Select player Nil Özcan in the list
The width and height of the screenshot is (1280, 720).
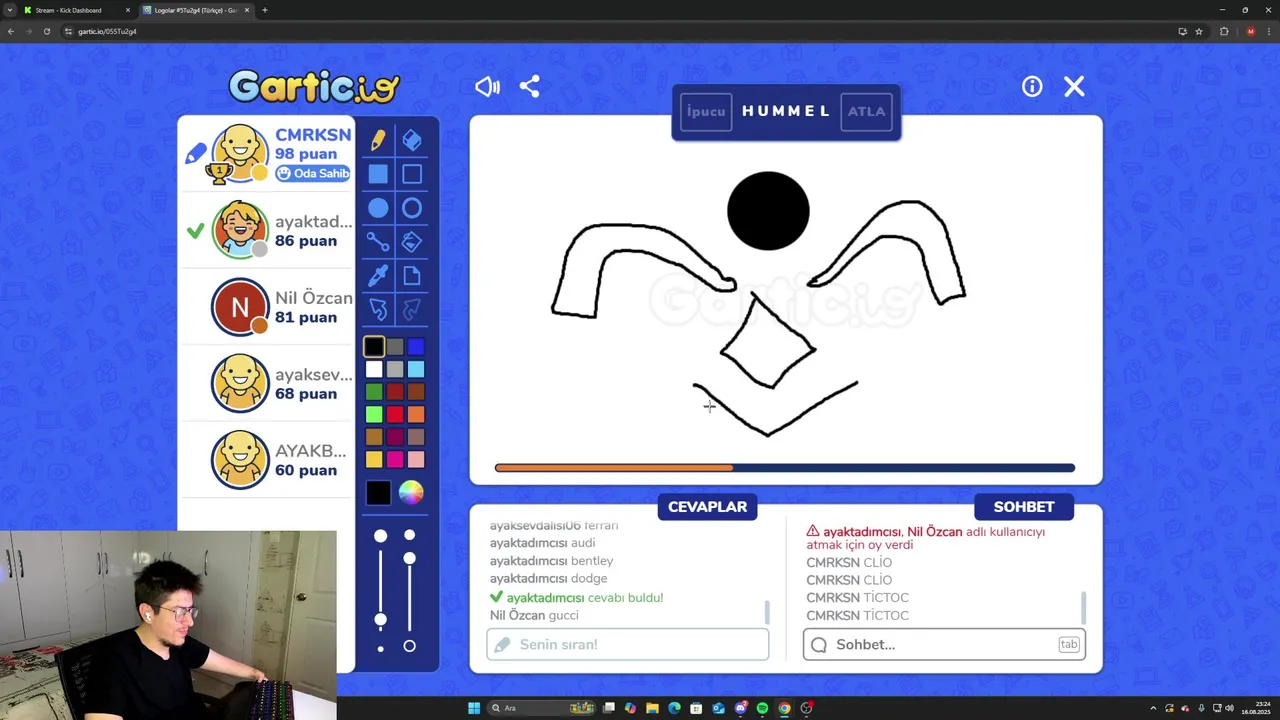point(267,307)
